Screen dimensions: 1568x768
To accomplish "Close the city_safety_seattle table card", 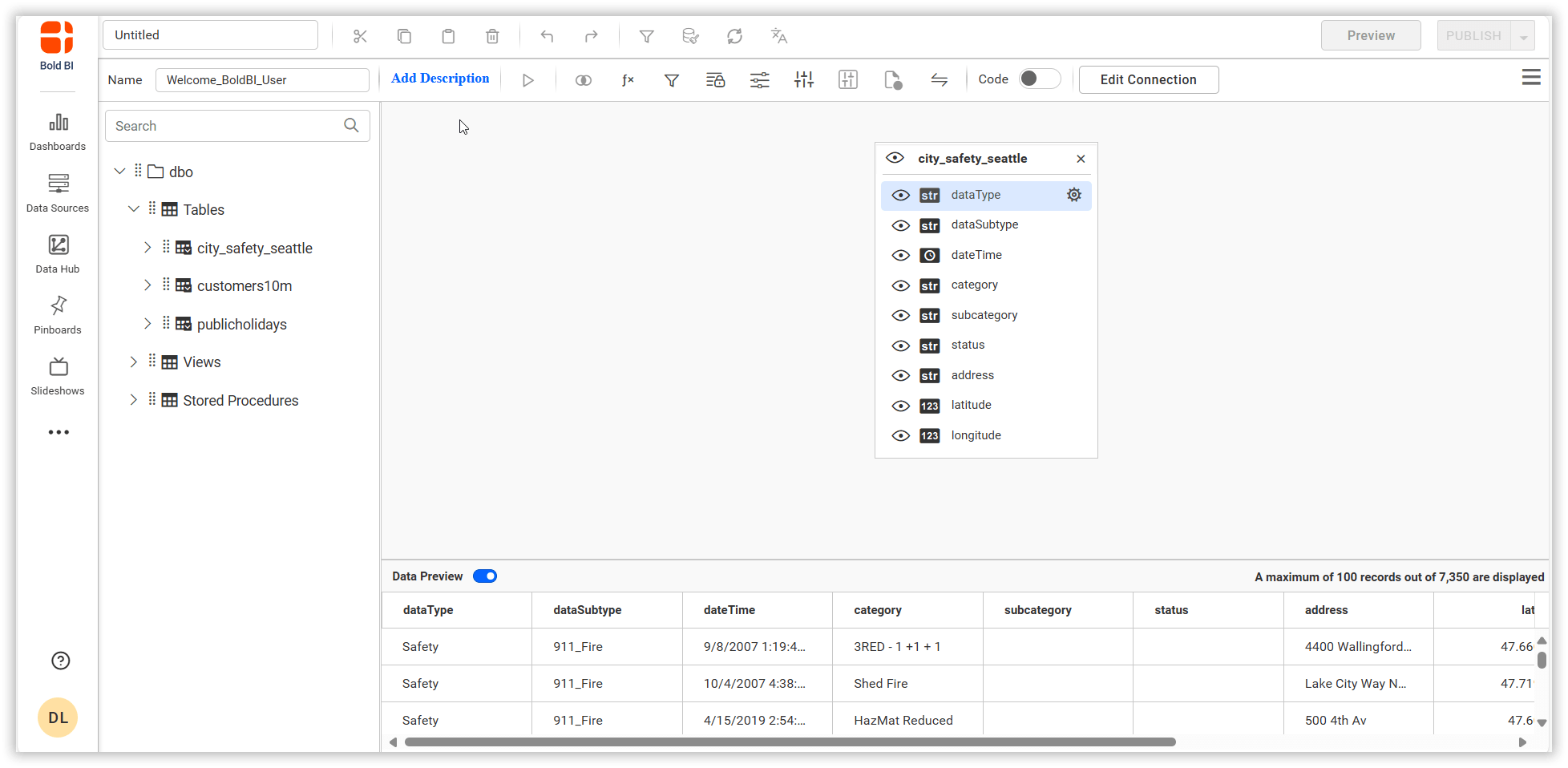I will 1081,159.
